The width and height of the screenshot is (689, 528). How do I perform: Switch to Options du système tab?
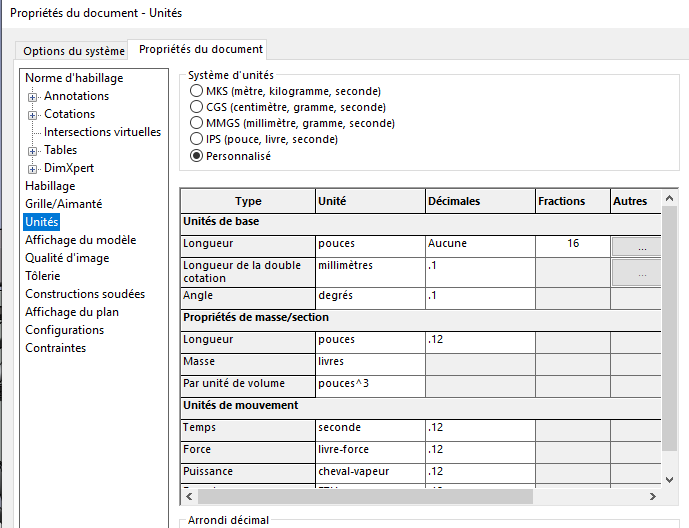(x=74, y=51)
